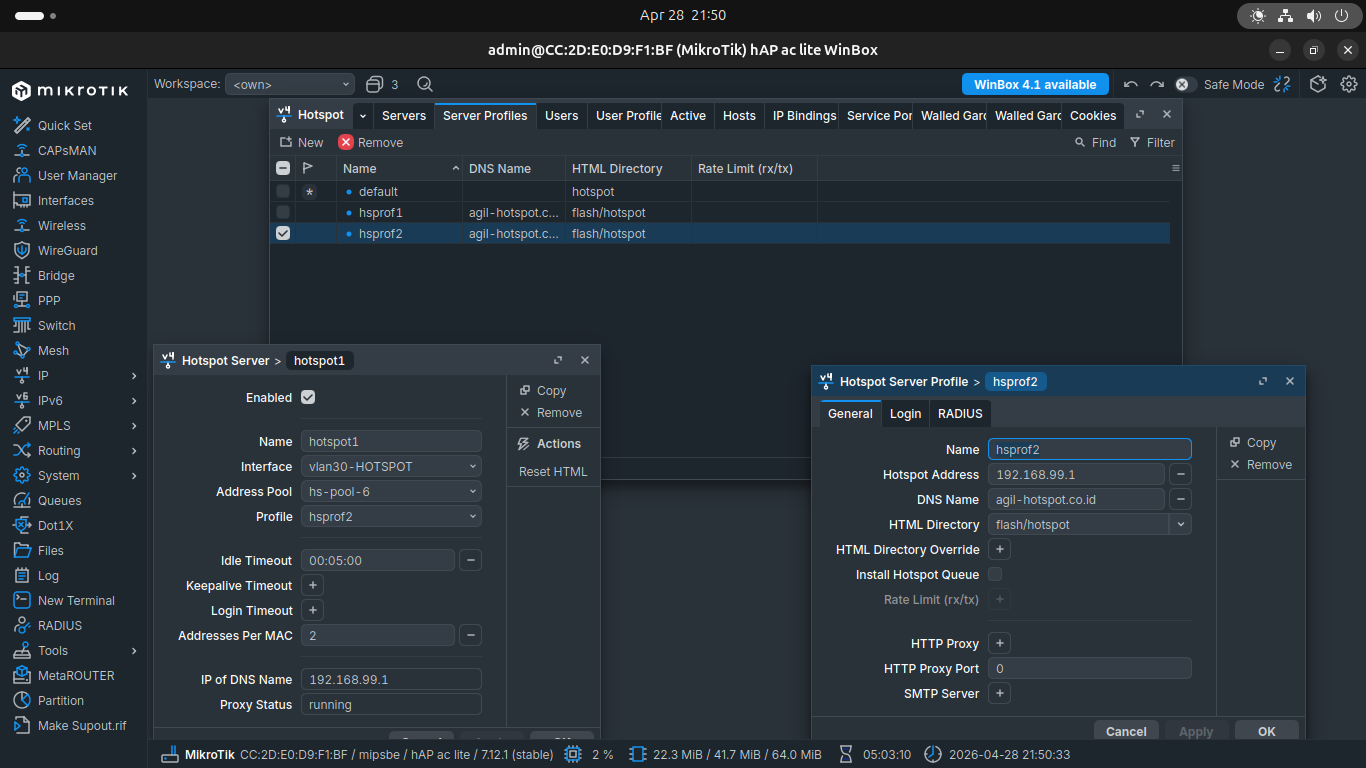Expand the System submenu in the sidebar
This screenshot has width=1366, height=768.
134,476
